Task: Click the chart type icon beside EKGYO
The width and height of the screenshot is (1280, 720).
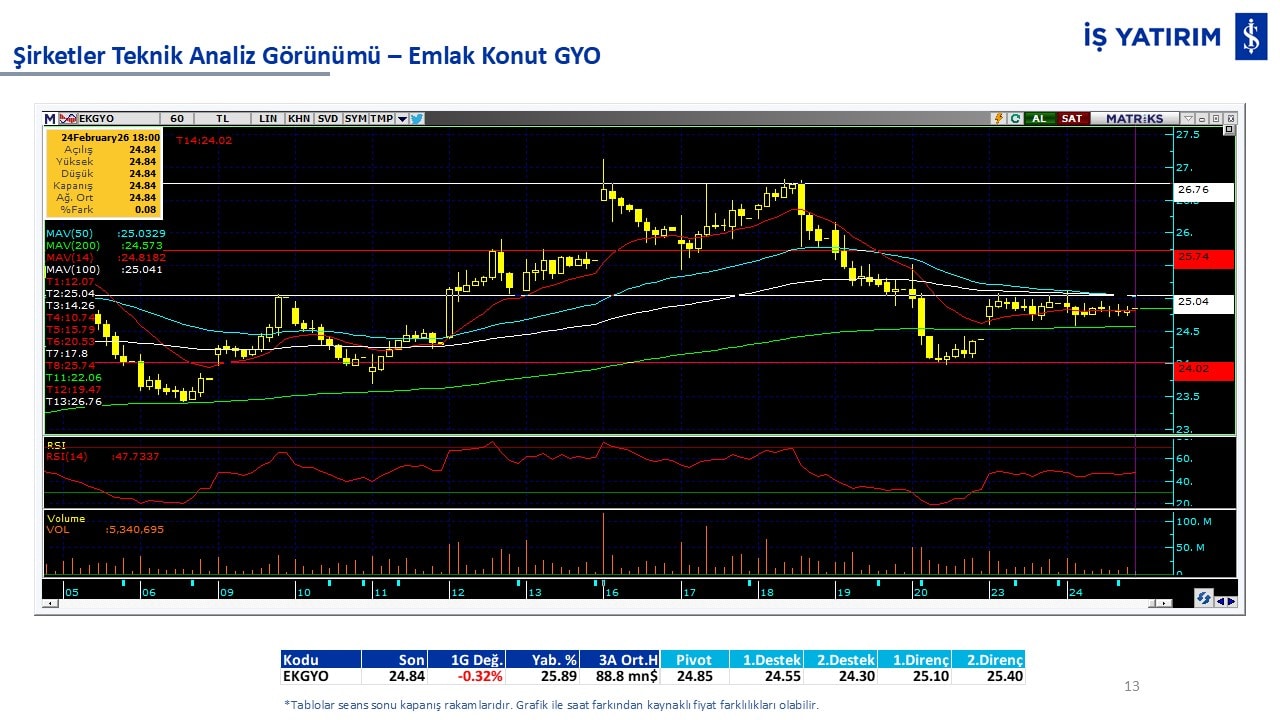Action: coord(68,118)
